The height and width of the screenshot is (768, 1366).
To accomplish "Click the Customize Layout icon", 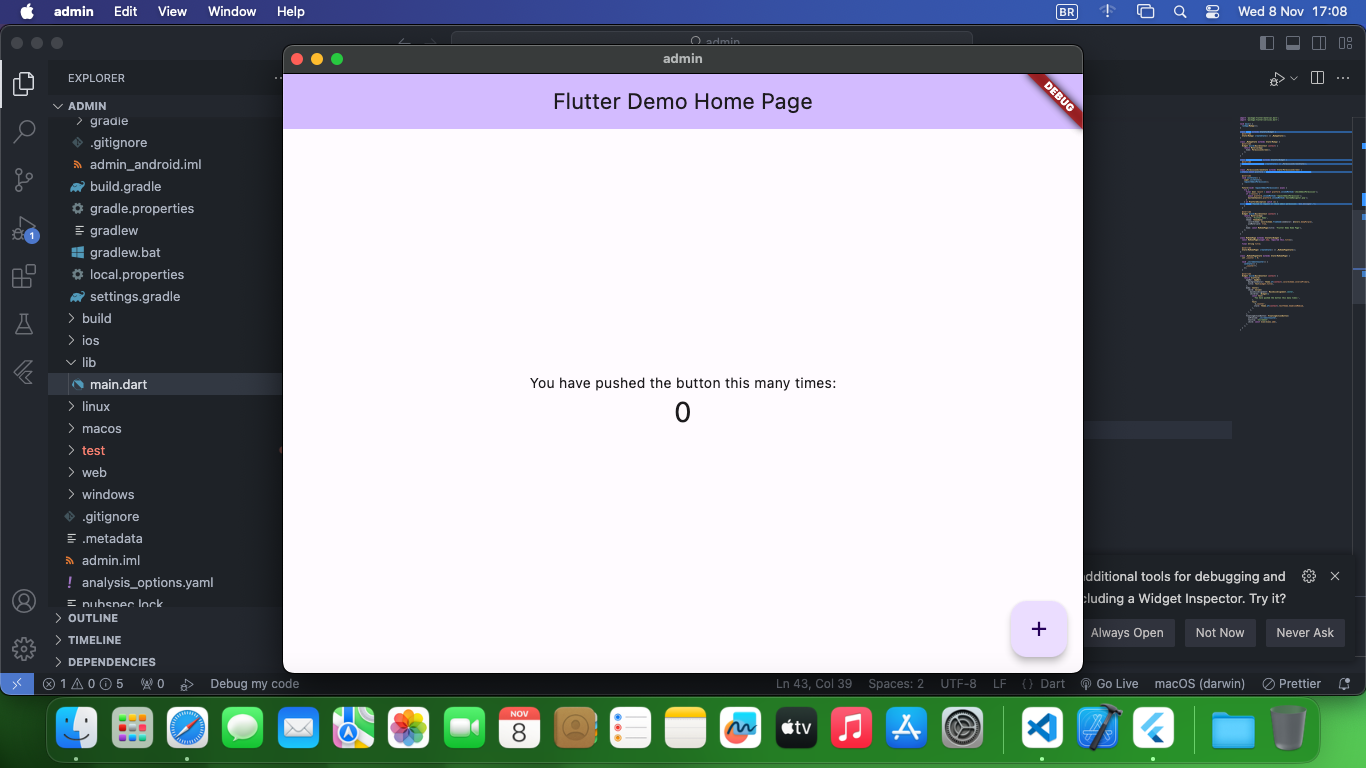I will (1345, 43).
